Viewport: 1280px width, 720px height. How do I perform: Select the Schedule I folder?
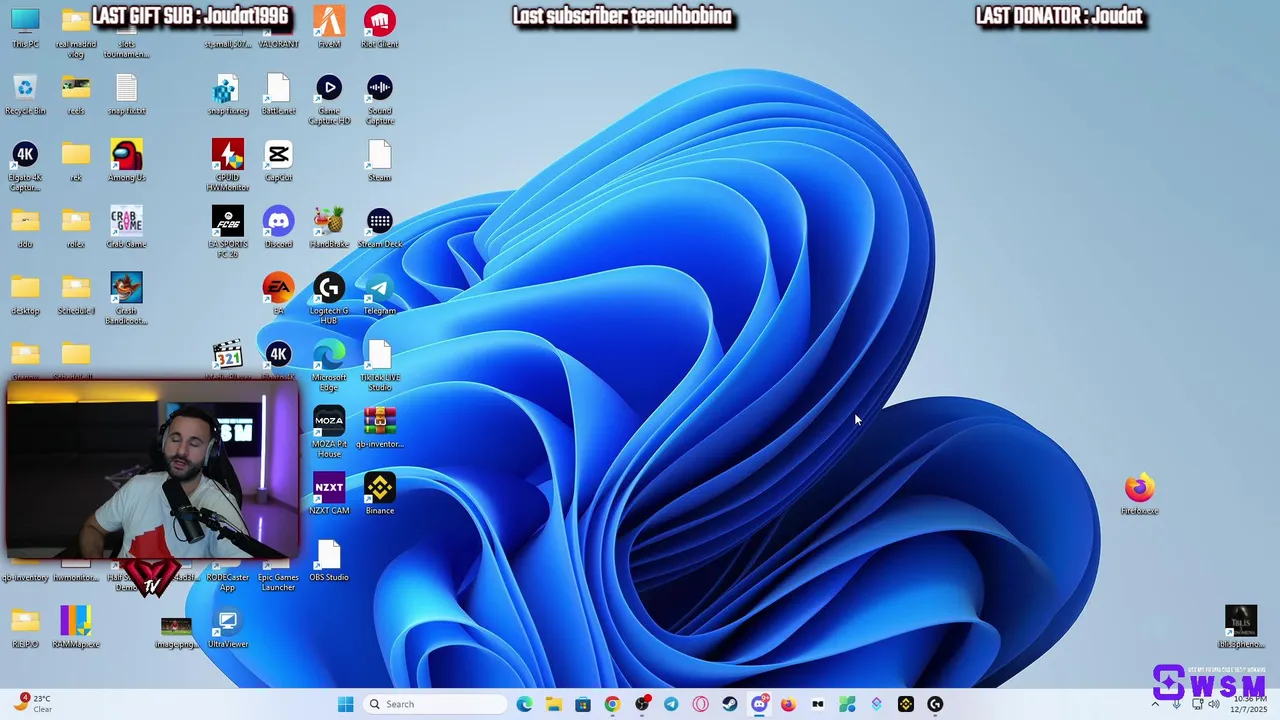tap(76, 295)
